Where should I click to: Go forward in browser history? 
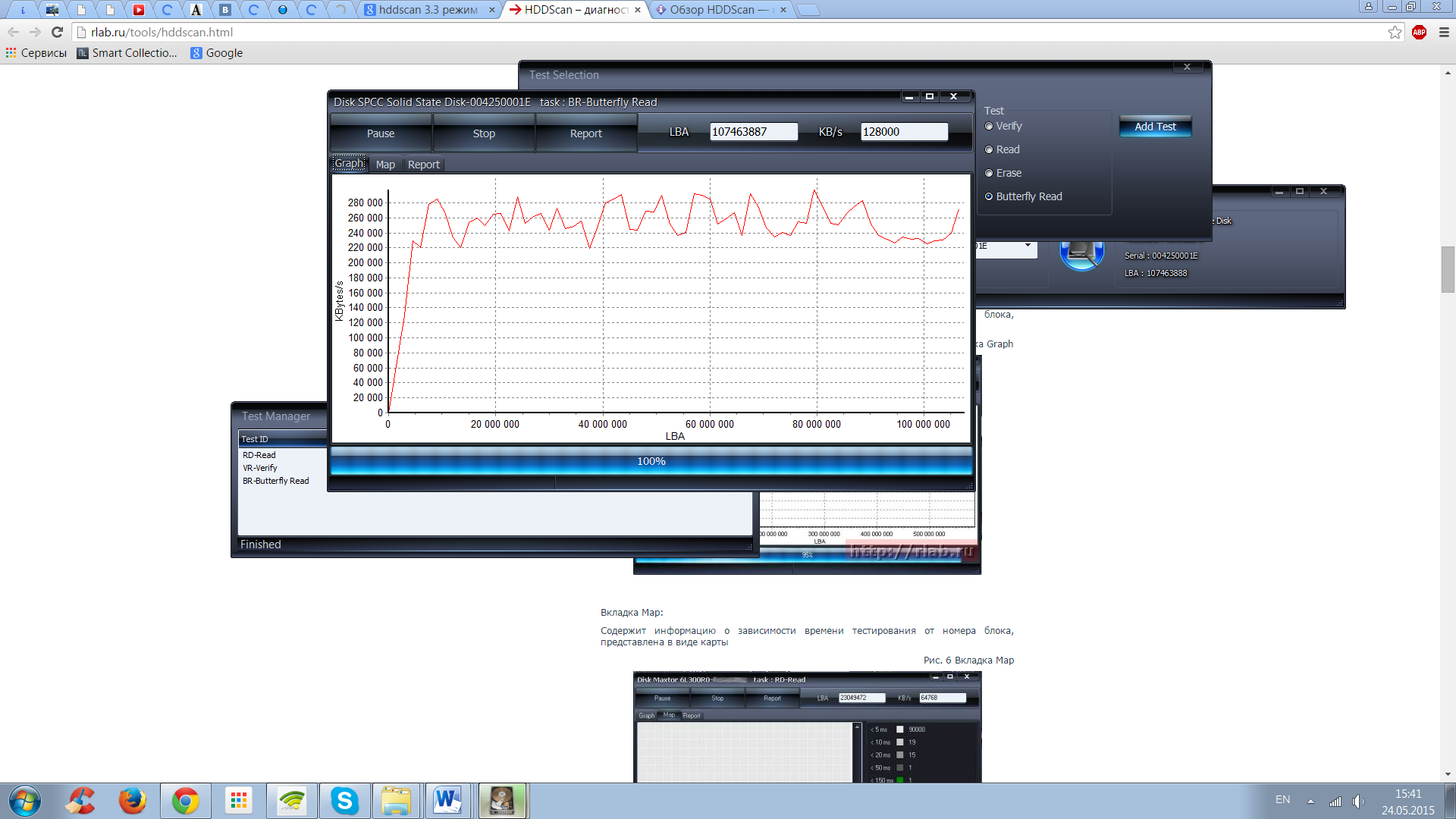tap(35, 32)
